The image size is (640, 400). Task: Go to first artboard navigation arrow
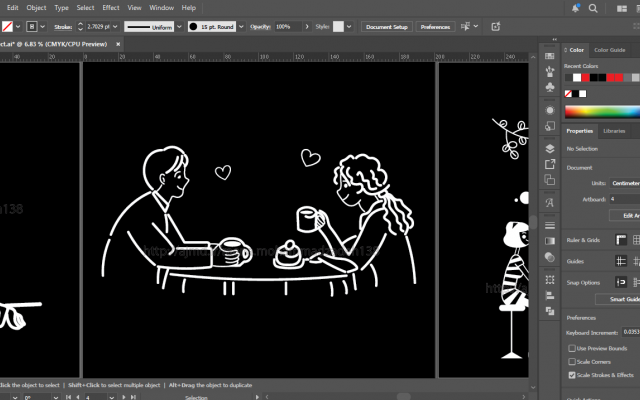coord(69,397)
